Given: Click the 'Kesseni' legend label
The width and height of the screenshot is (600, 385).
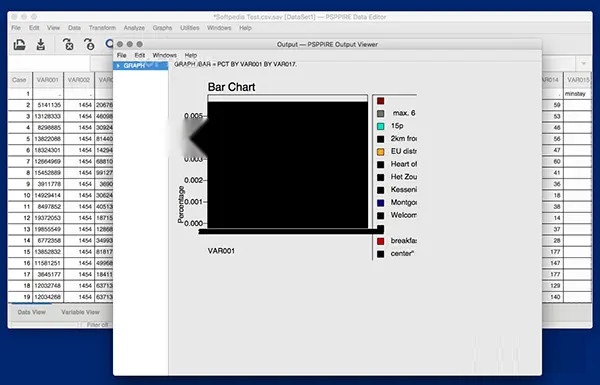Looking at the screenshot, I should (404, 189).
